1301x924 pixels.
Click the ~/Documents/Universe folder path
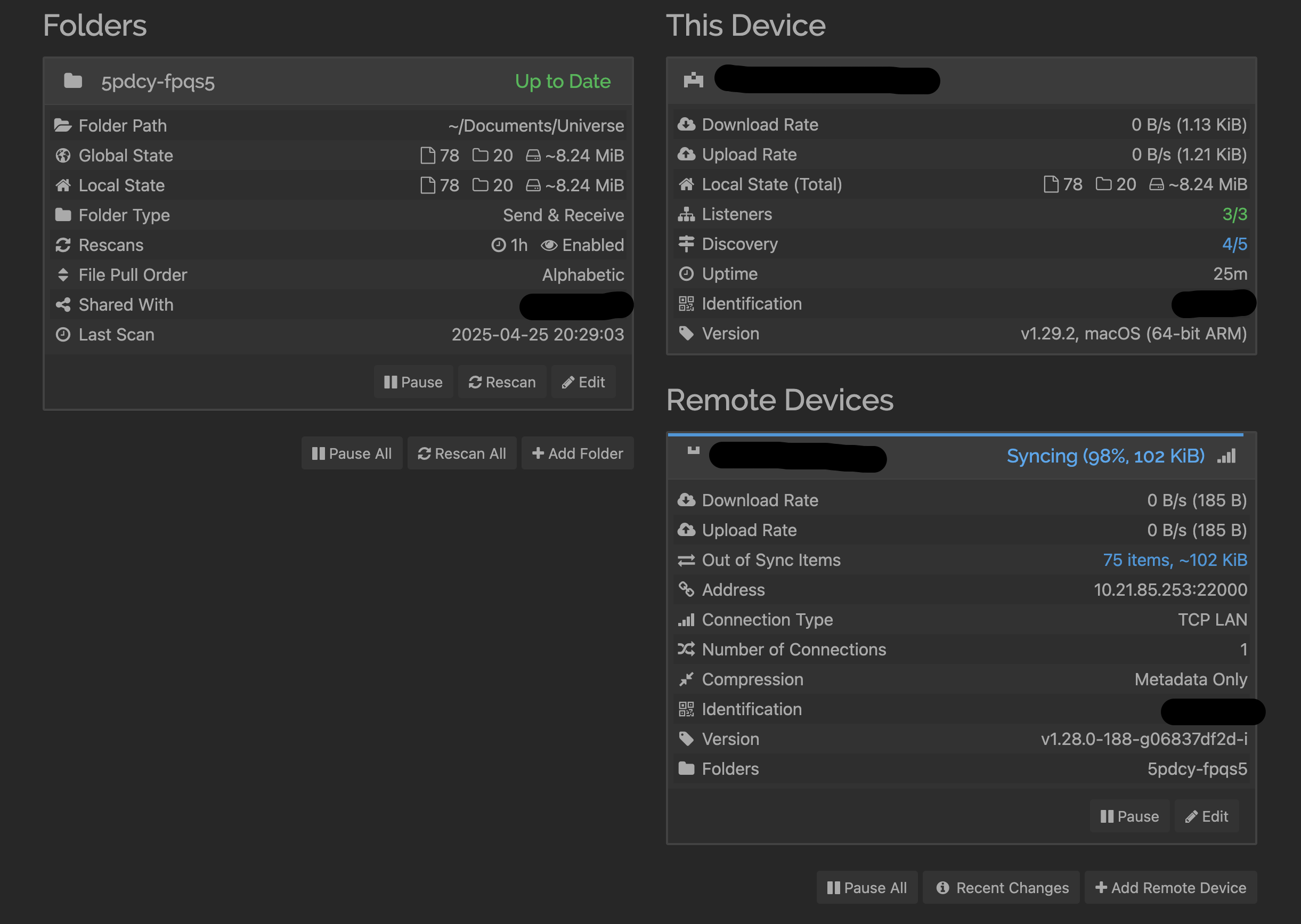536,125
